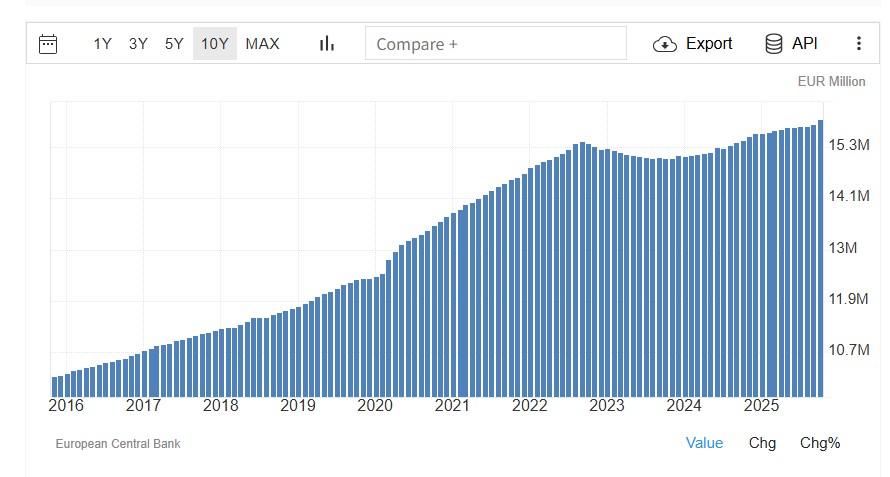Screen dimensions: 890x477
Task: Select the 3Y time range
Action: click(x=138, y=44)
